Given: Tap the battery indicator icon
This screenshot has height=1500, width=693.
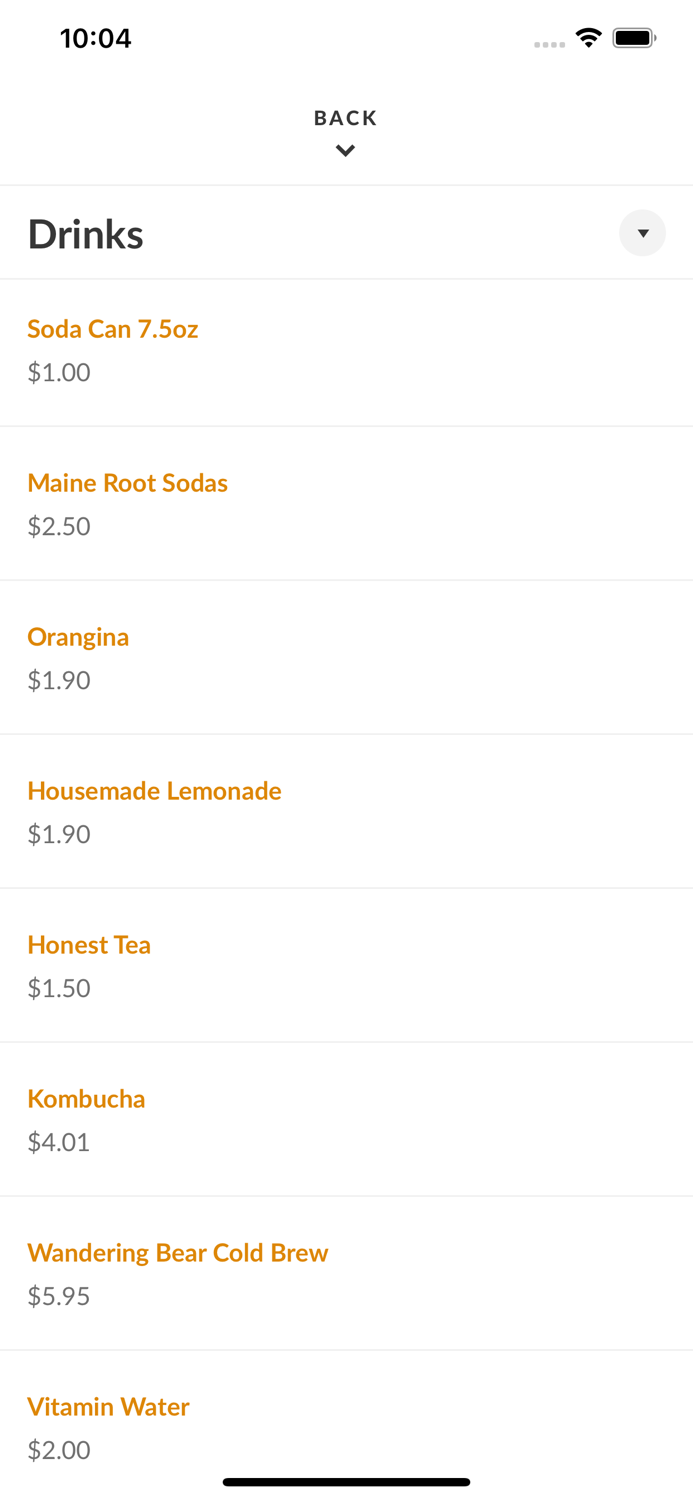Looking at the screenshot, I should pos(633,36).
